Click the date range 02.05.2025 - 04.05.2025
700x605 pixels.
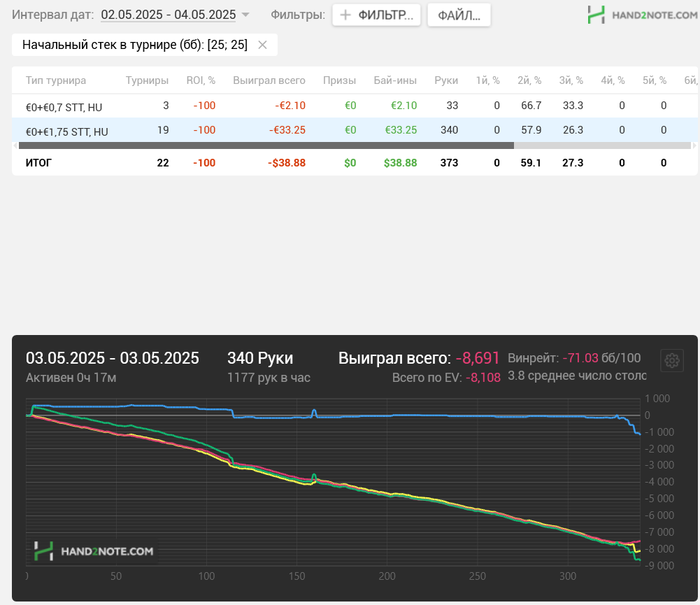click(168, 15)
